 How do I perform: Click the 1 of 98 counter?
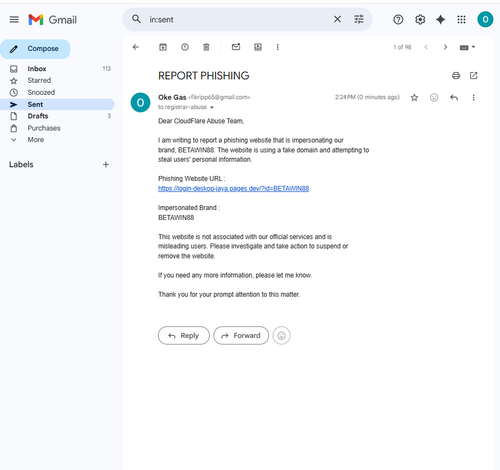tap(402, 47)
